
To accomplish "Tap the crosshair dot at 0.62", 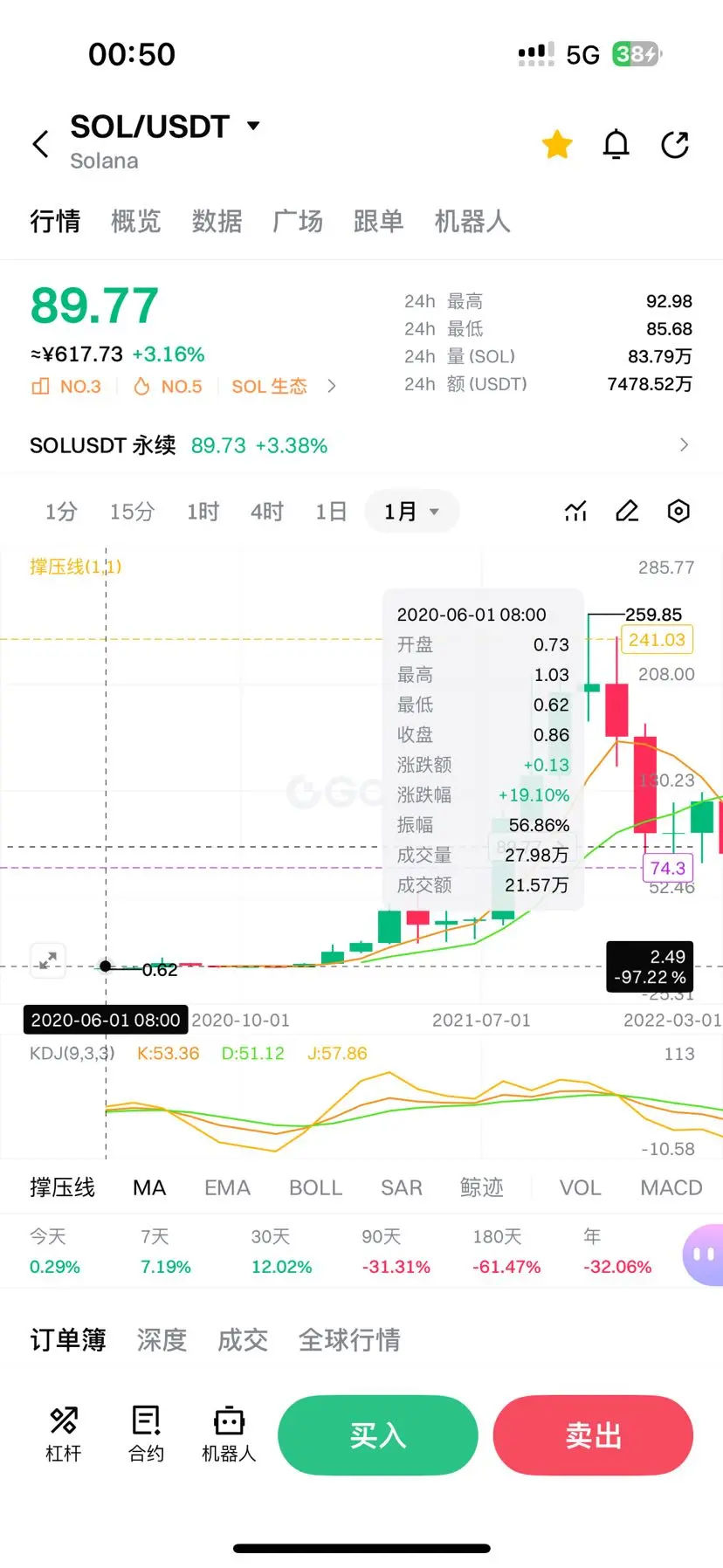I will pos(106,966).
